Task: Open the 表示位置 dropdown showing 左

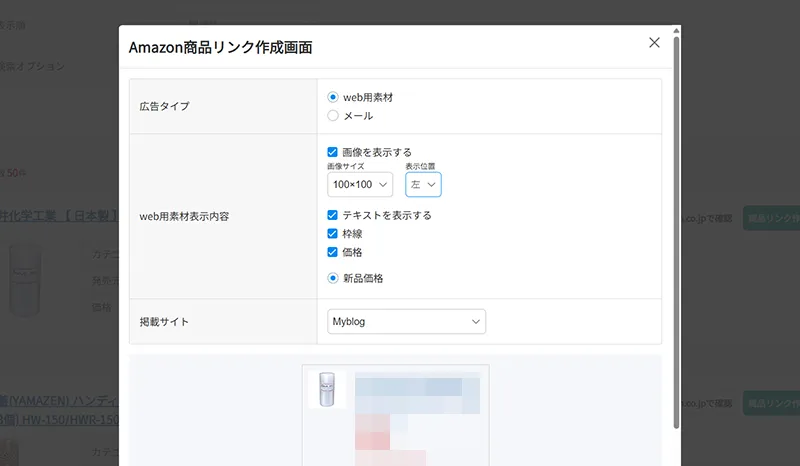Action: click(423, 184)
